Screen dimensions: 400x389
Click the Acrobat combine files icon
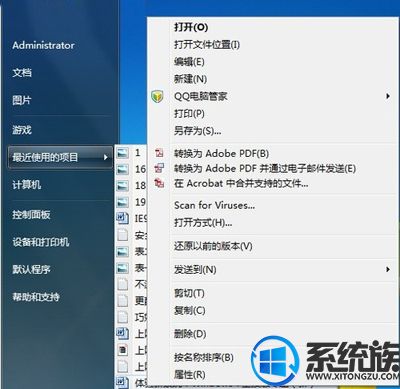[159, 183]
